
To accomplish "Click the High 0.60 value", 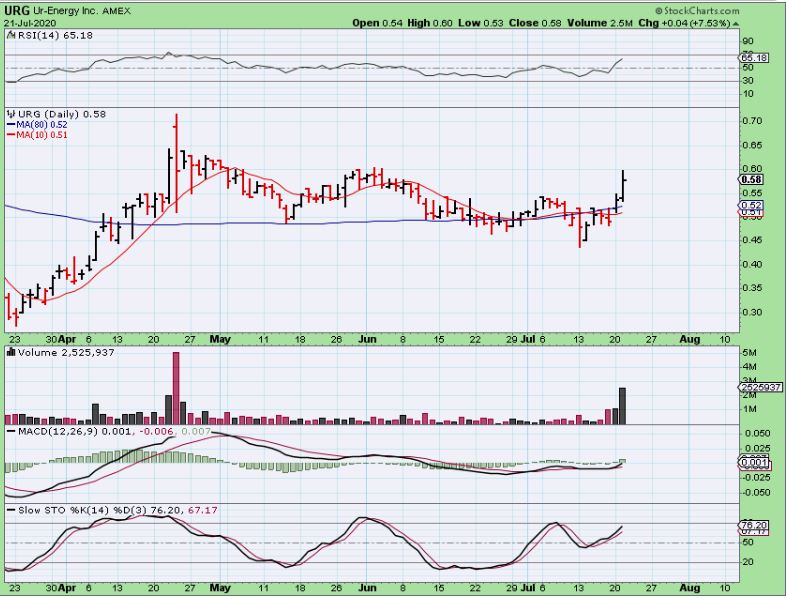I will [x=430, y=23].
